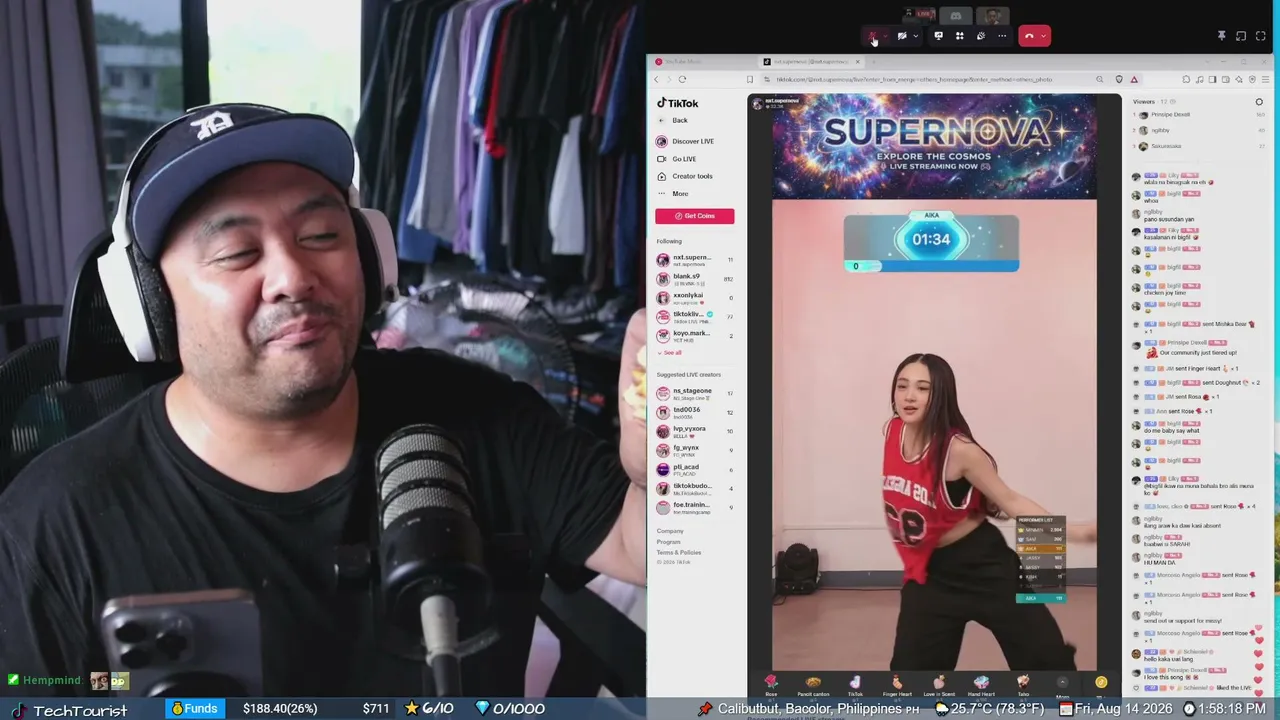This screenshot has width=1280, height=720.
Task: Select Go LIVE in sidebar
Action: [x=677, y=159]
